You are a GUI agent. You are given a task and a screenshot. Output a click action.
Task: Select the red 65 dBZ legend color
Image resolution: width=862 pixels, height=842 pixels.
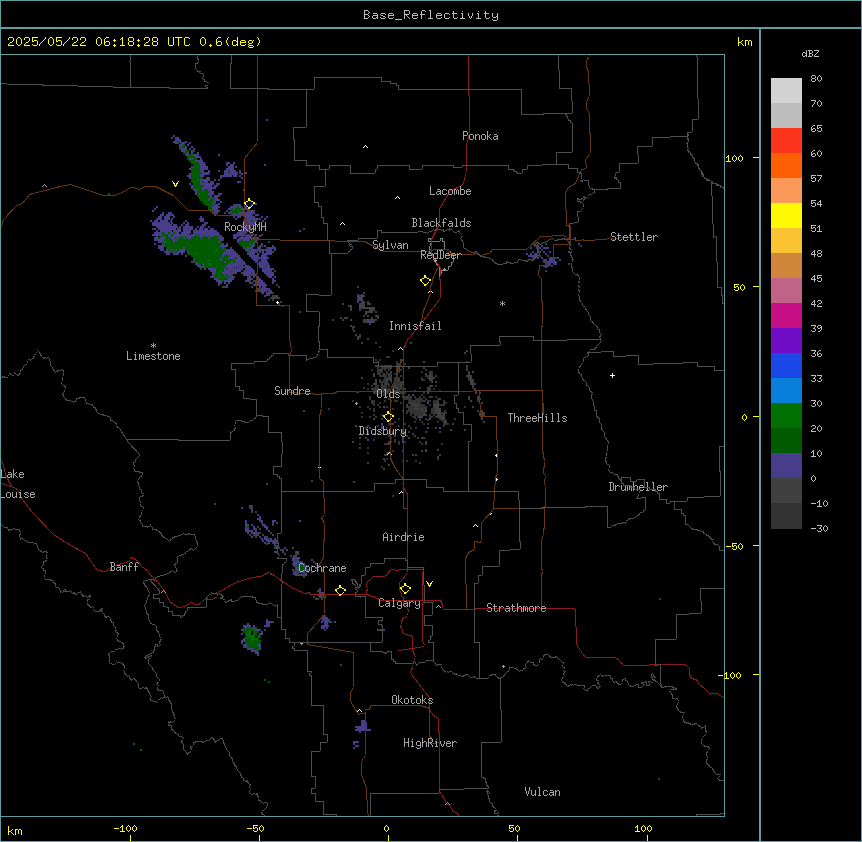[x=786, y=141]
